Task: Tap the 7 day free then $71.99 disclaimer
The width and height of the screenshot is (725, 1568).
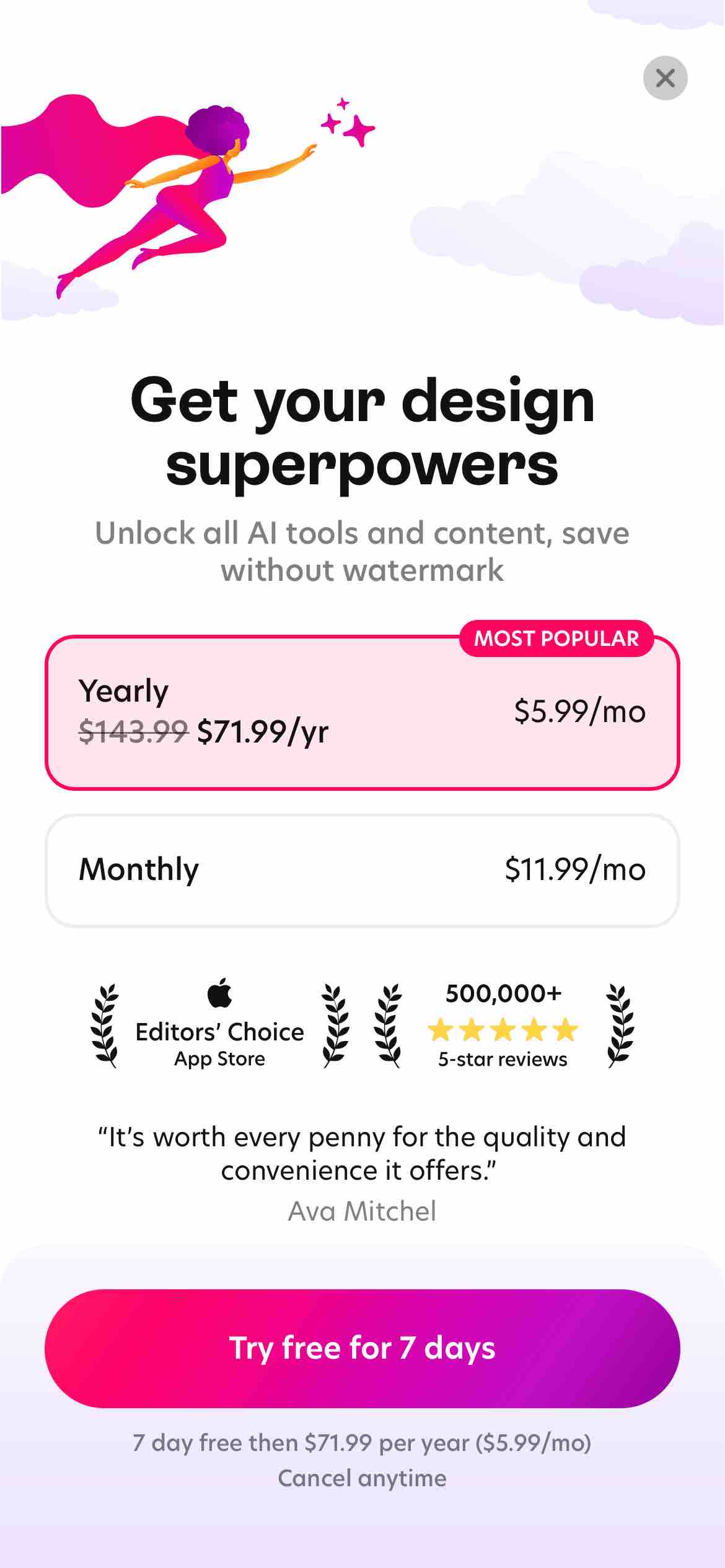Action: [362, 1443]
